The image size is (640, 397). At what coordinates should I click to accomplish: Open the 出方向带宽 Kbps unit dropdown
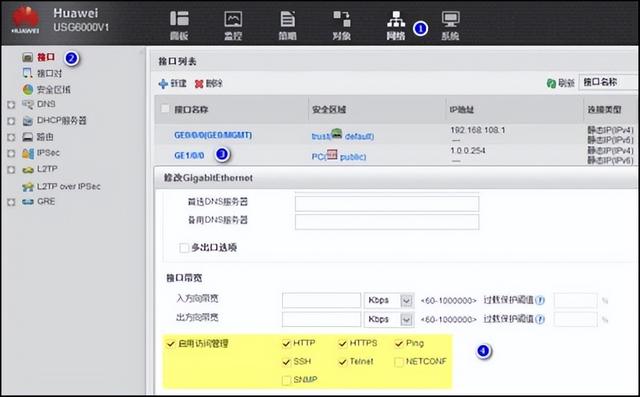point(407,319)
